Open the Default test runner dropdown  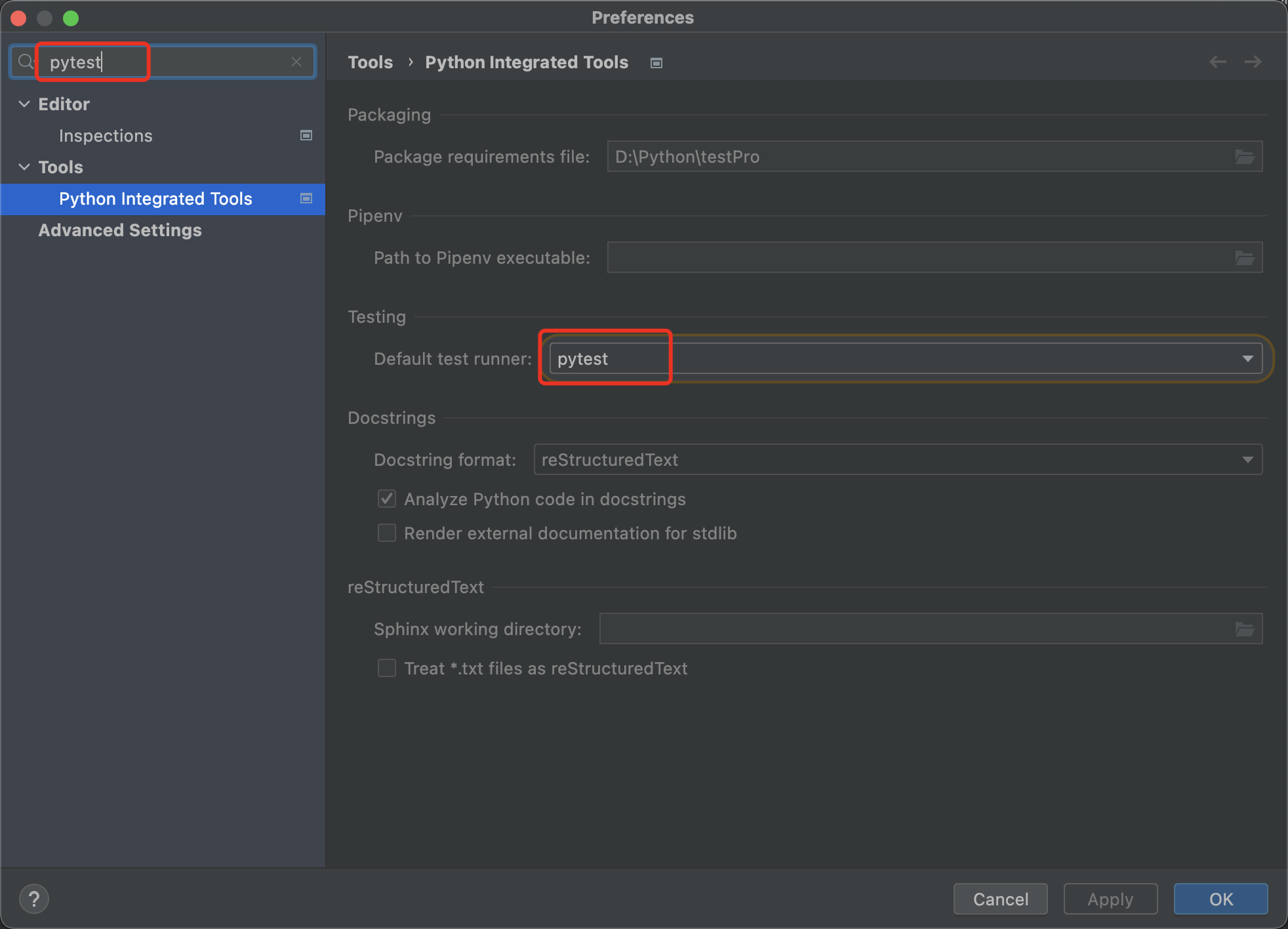tap(1247, 359)
